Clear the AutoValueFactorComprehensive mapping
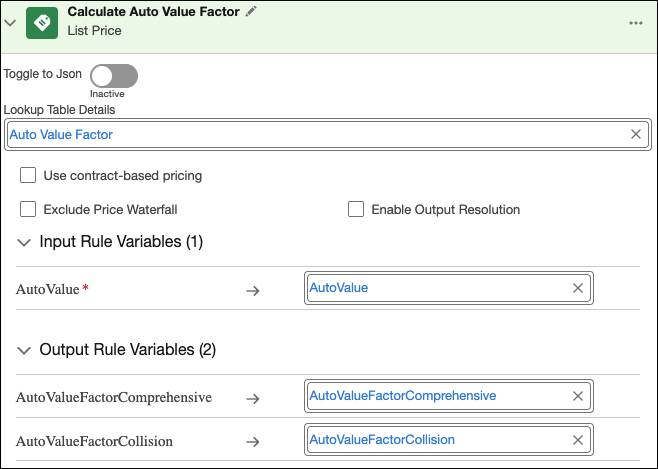The image size is (658, 469). point(578,396)
